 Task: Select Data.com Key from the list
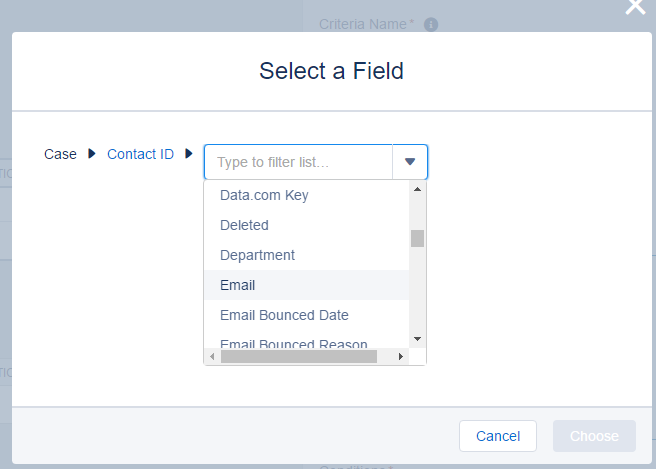click(x=264, y=195)
